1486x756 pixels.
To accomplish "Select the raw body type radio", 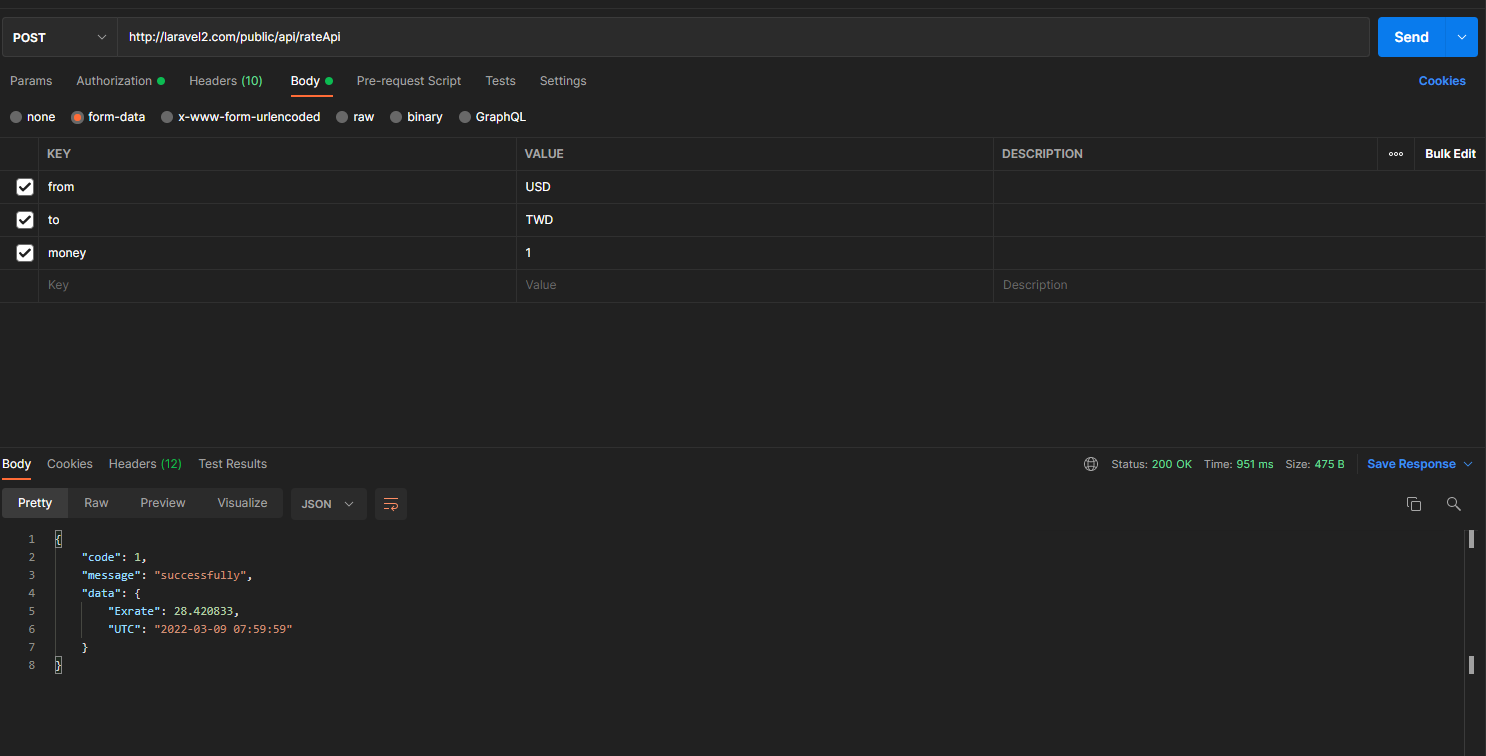I will [x=342, y=117].
